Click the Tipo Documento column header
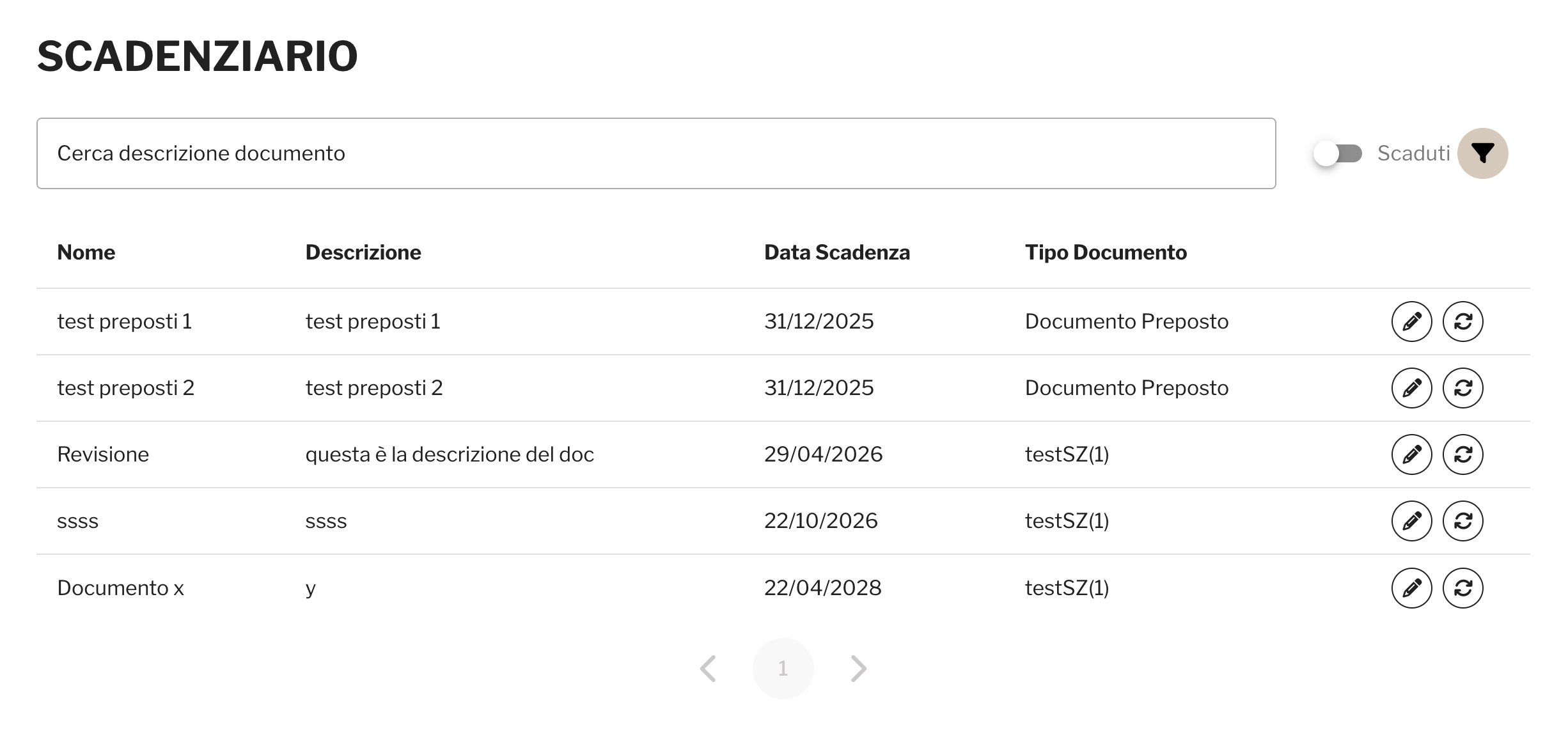 click(1106, 252)
